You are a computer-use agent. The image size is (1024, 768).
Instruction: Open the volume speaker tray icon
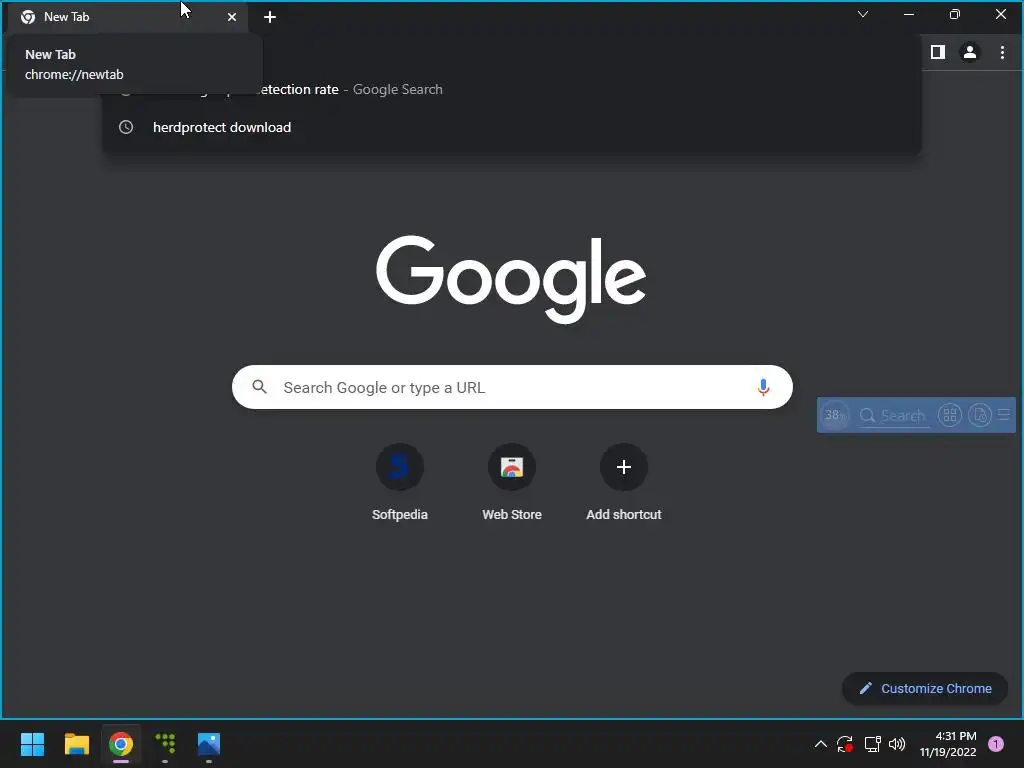coord(897,744)
